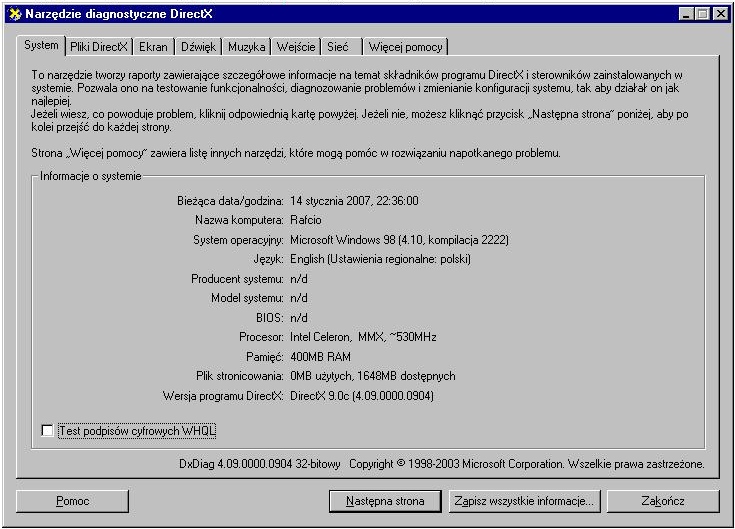Click the Bieżąca data/godzina label

pyautogui.click(x=230, y=201)
